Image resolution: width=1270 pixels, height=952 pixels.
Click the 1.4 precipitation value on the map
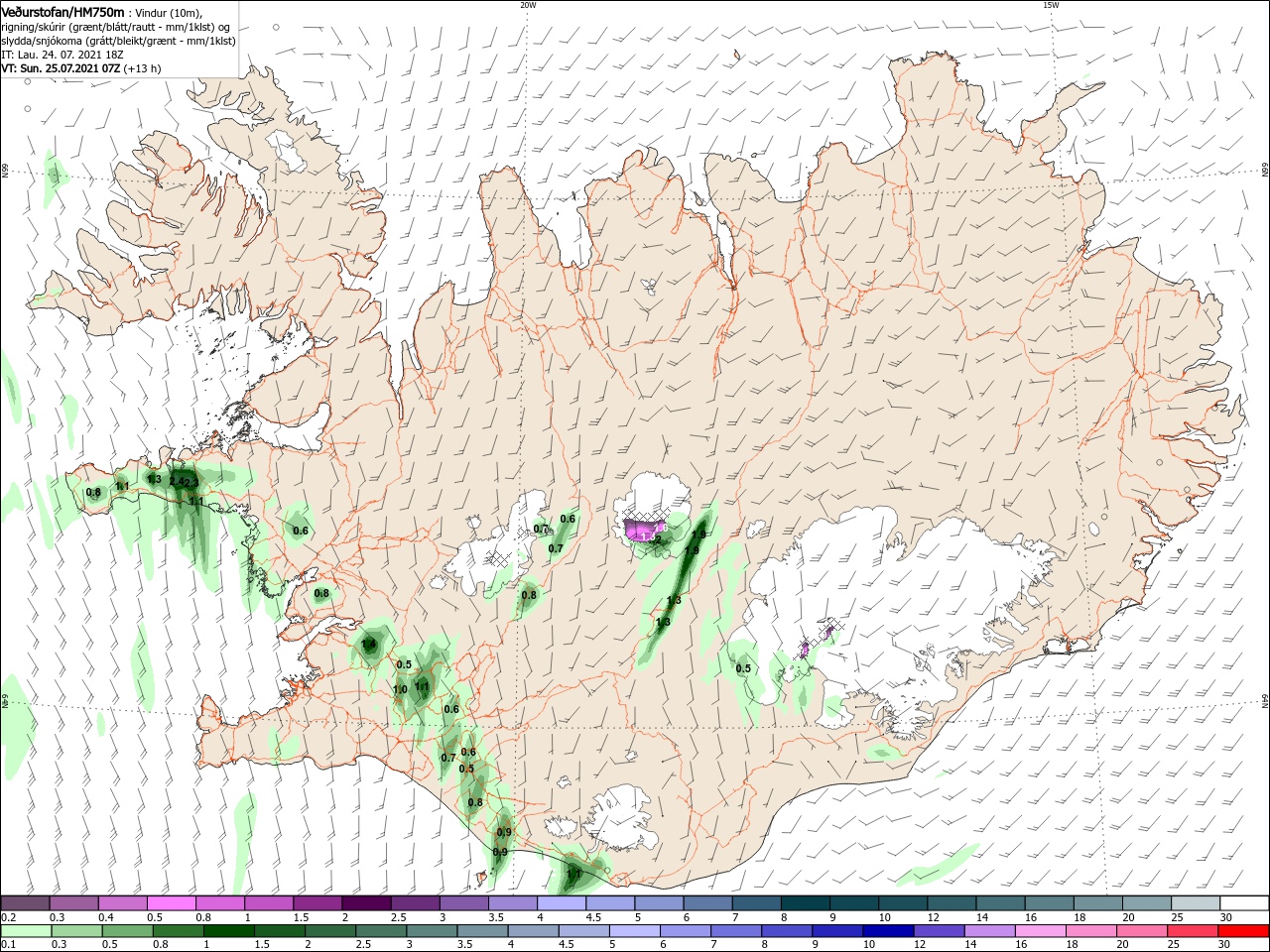[x=368, y=645]
